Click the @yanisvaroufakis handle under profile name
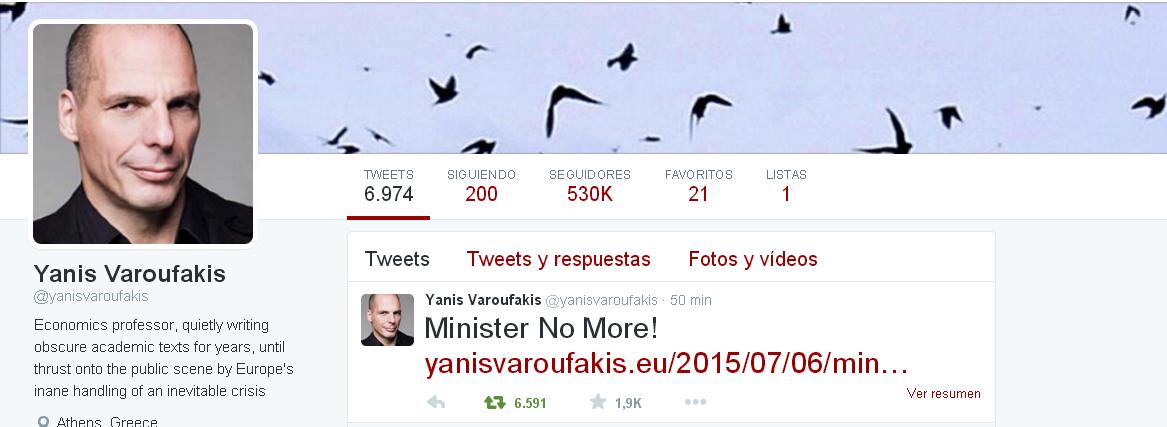 [91, 296]
